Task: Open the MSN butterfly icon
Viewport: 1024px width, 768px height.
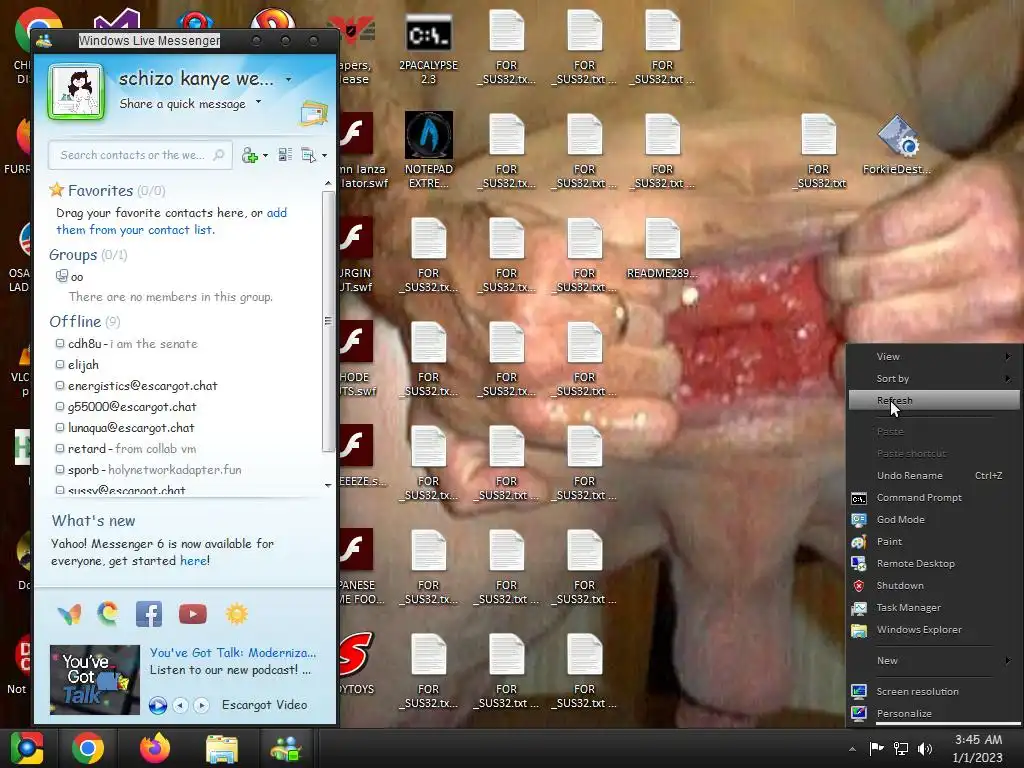Action: click(69, 614)
